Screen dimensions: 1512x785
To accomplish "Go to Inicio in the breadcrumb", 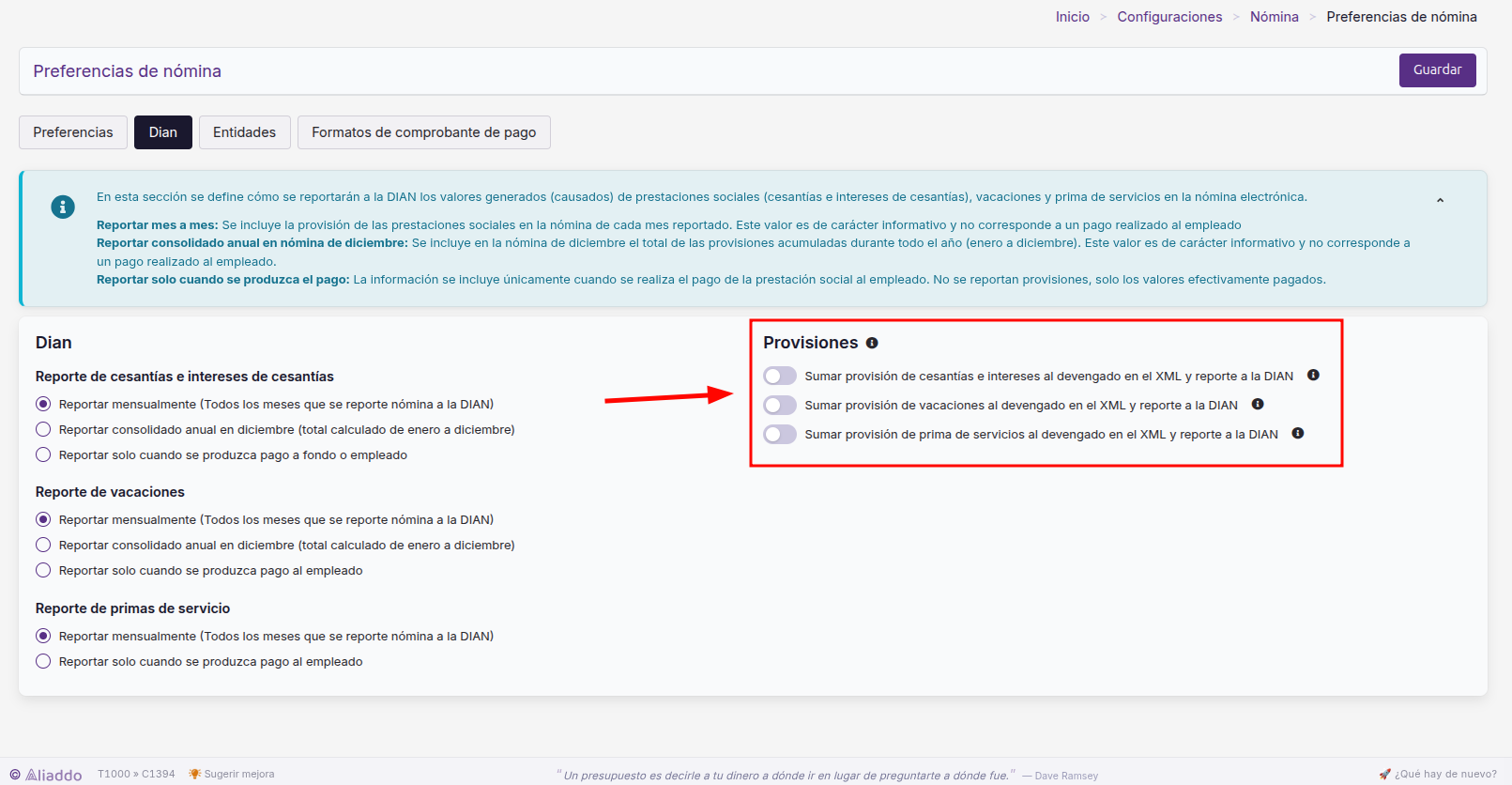I will tap(1073, 17).
